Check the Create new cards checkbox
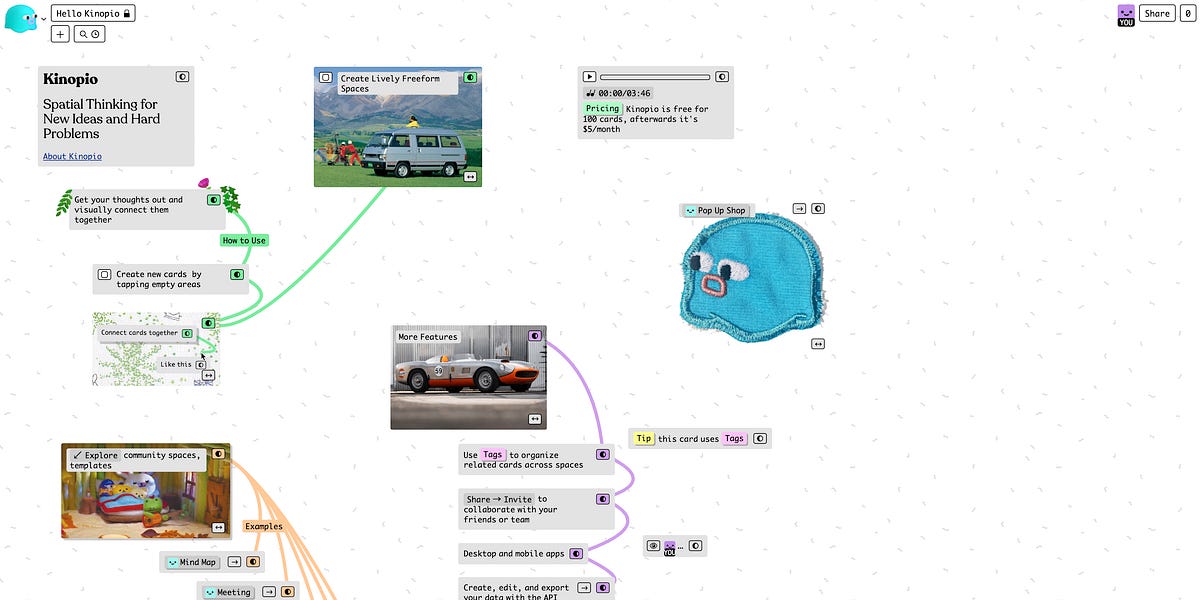Image resolution: width=1200 pixels, height=600 pixels. pyautogui.click(x=104, y=274)
